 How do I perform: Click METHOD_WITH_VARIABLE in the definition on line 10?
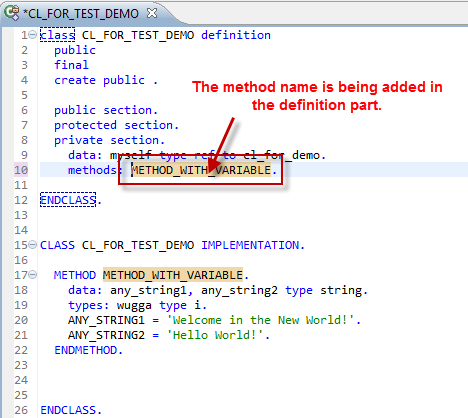tap(201, 170)
